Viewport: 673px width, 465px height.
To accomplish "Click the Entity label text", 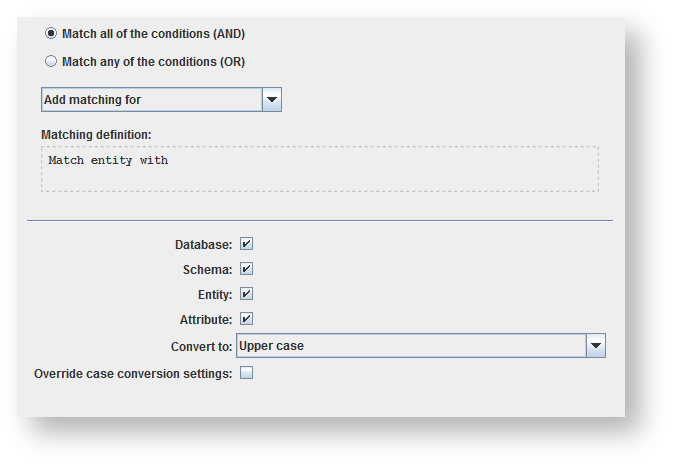I will coord(215,295).
